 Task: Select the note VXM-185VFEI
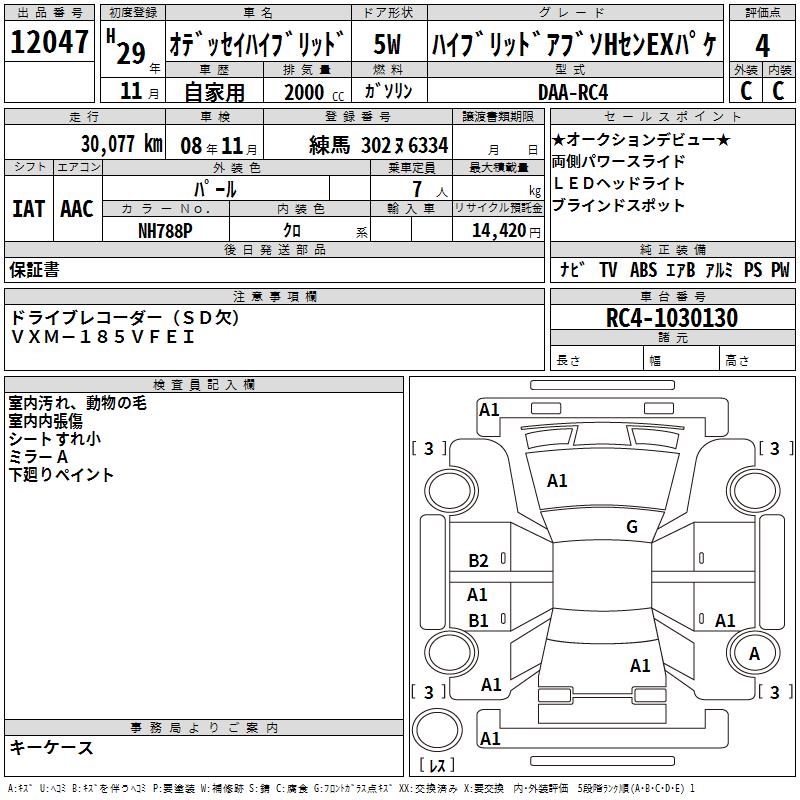click(103, 337)
